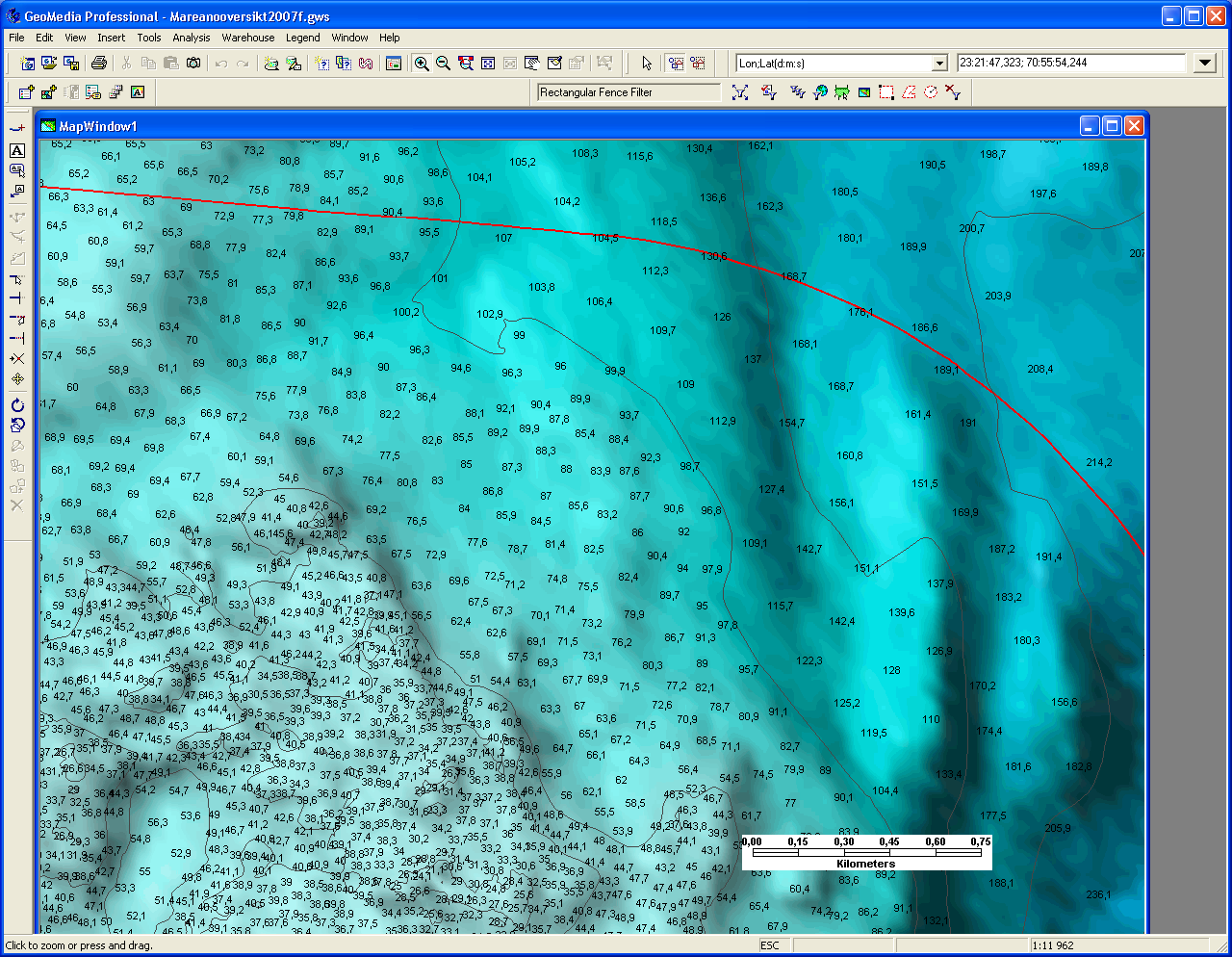Viewport: 1232px width, 957px height.
Task: Click the New Map Window toolbar icon
Action: pos(27,64)
